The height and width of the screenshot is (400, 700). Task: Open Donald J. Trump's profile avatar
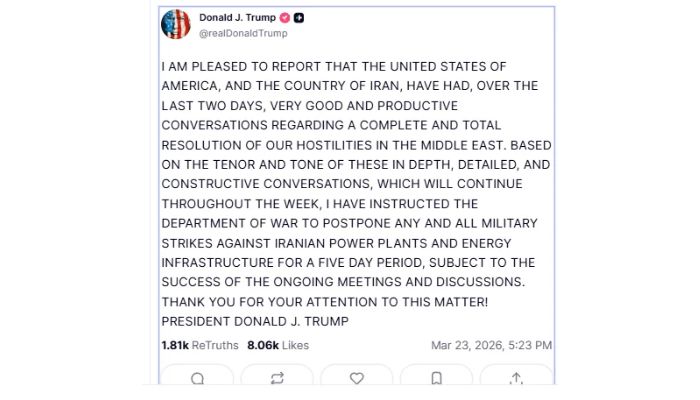coord(176,25)
